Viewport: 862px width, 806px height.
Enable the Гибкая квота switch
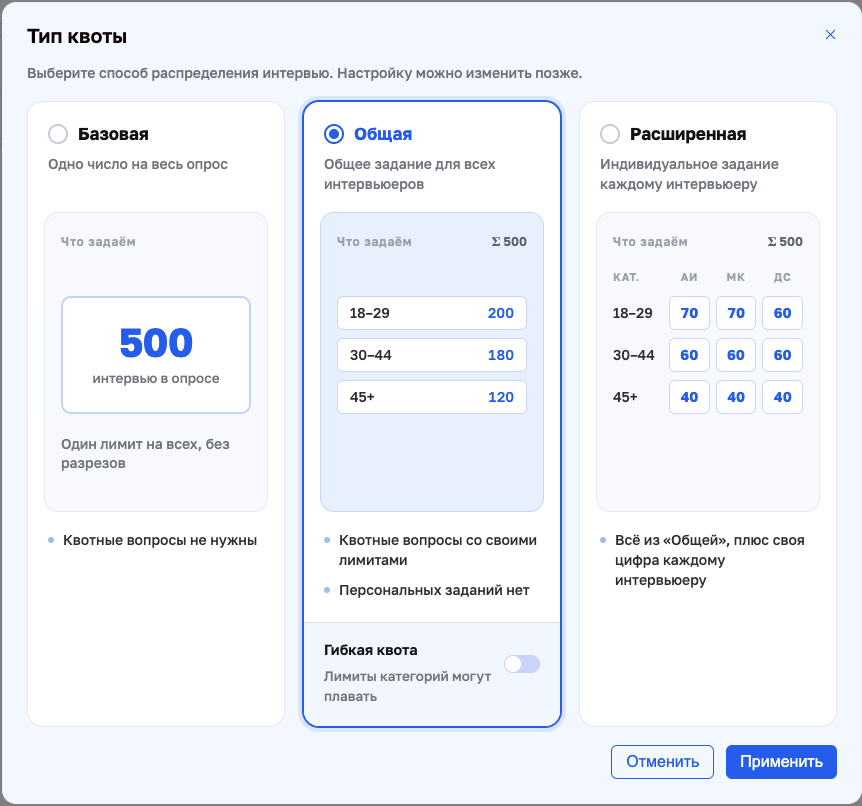522,664
